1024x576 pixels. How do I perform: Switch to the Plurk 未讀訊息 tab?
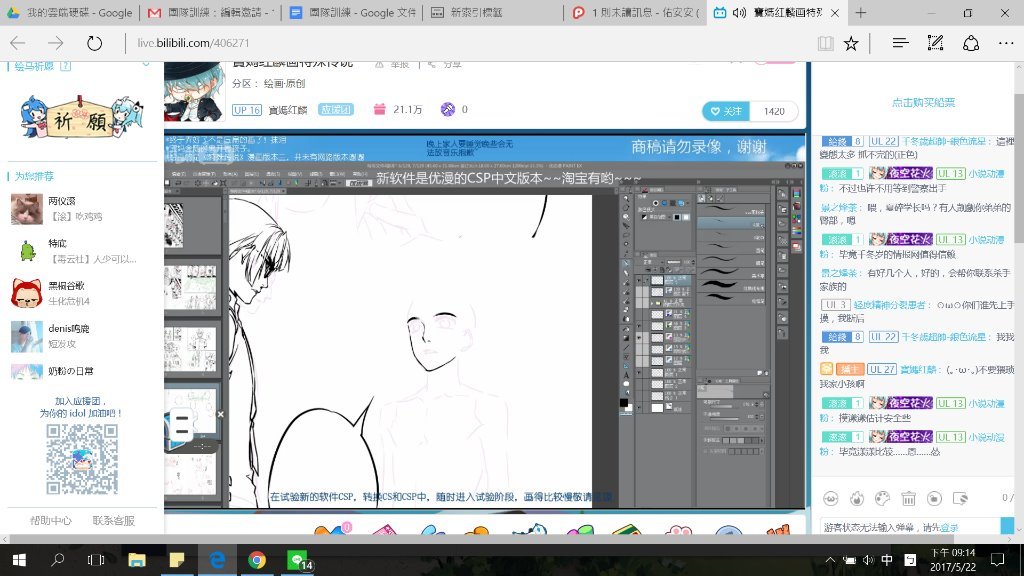click(635, 12)
